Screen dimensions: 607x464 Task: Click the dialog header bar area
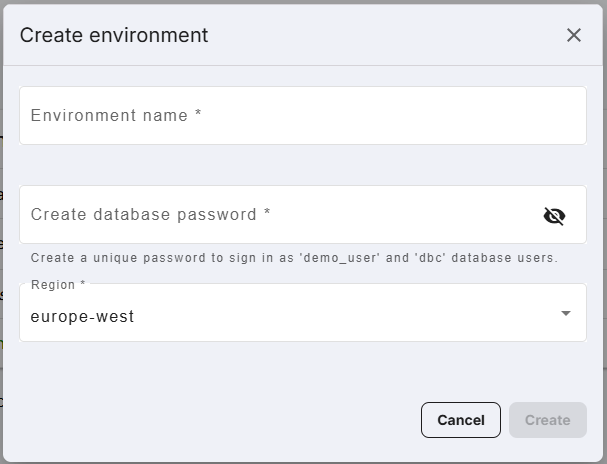coord(380,35)
